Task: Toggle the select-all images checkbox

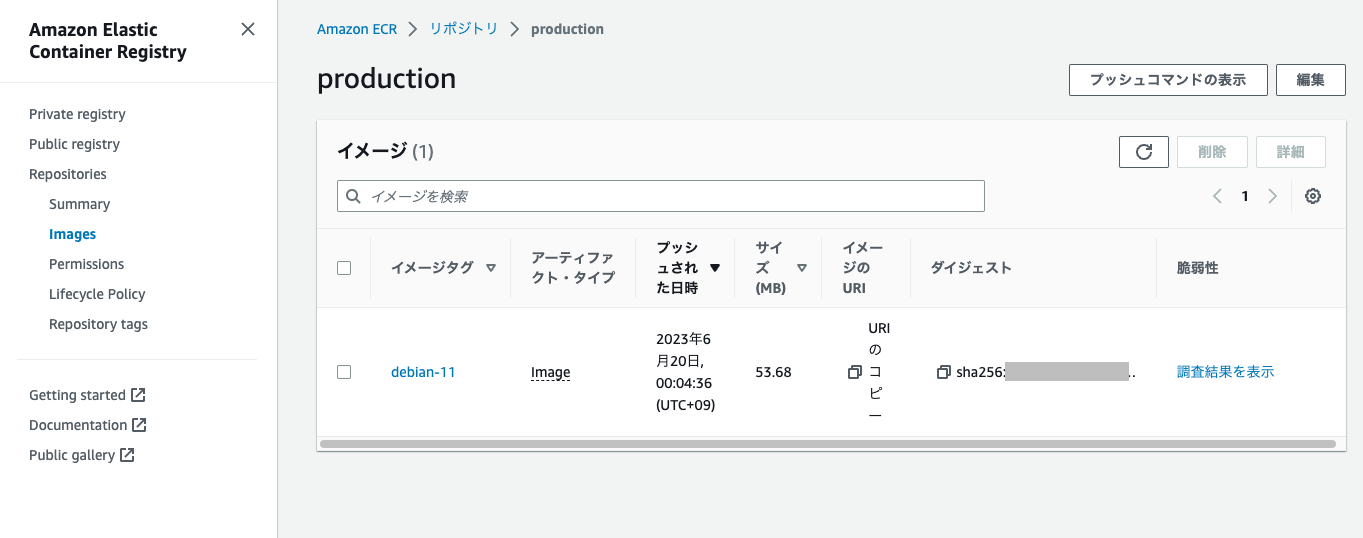Action: [x=344, y=268]
